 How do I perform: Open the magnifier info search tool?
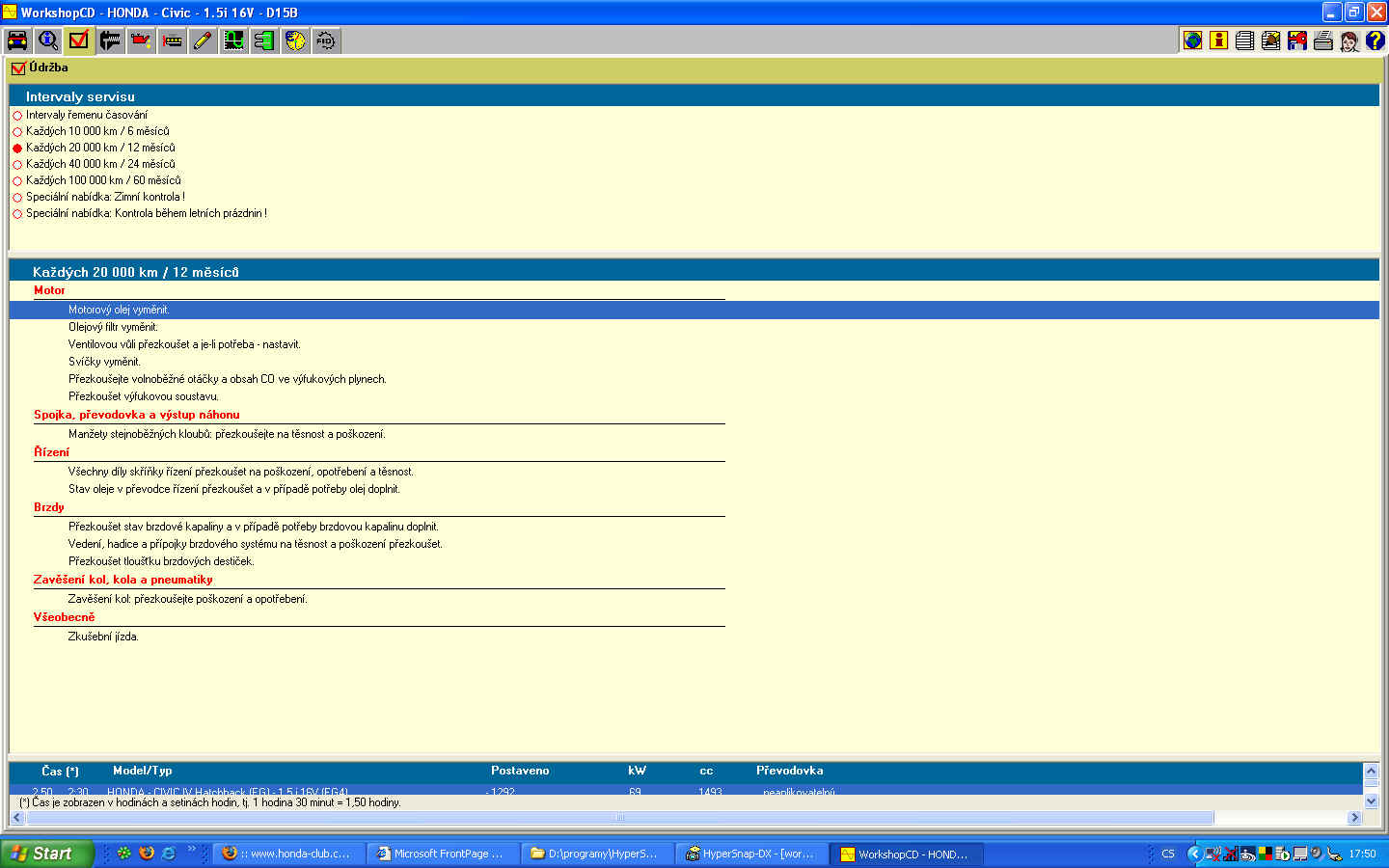(x=48, y=41)
